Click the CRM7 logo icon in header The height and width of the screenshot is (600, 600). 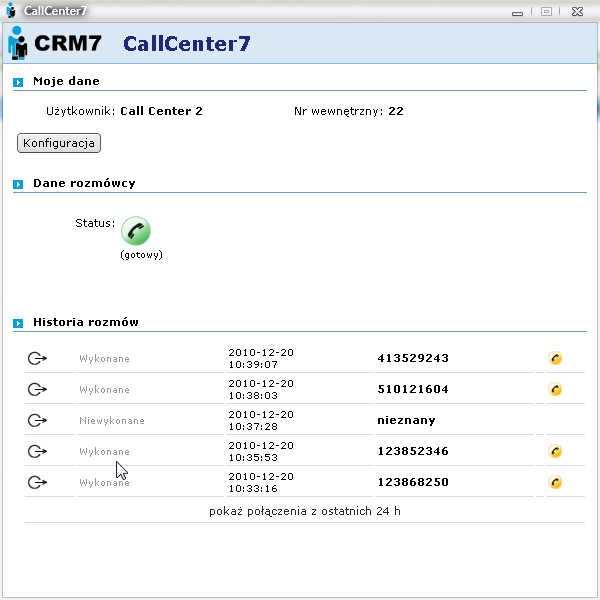[18, 43]
